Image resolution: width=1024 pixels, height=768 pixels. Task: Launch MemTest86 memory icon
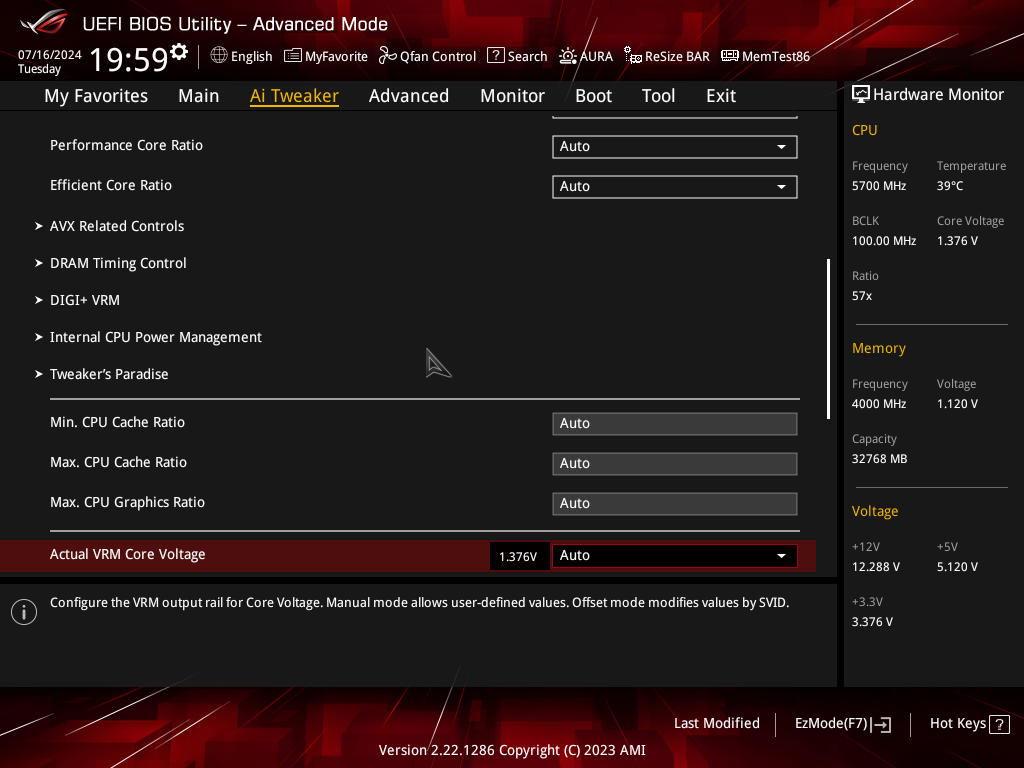pos(729,56)
